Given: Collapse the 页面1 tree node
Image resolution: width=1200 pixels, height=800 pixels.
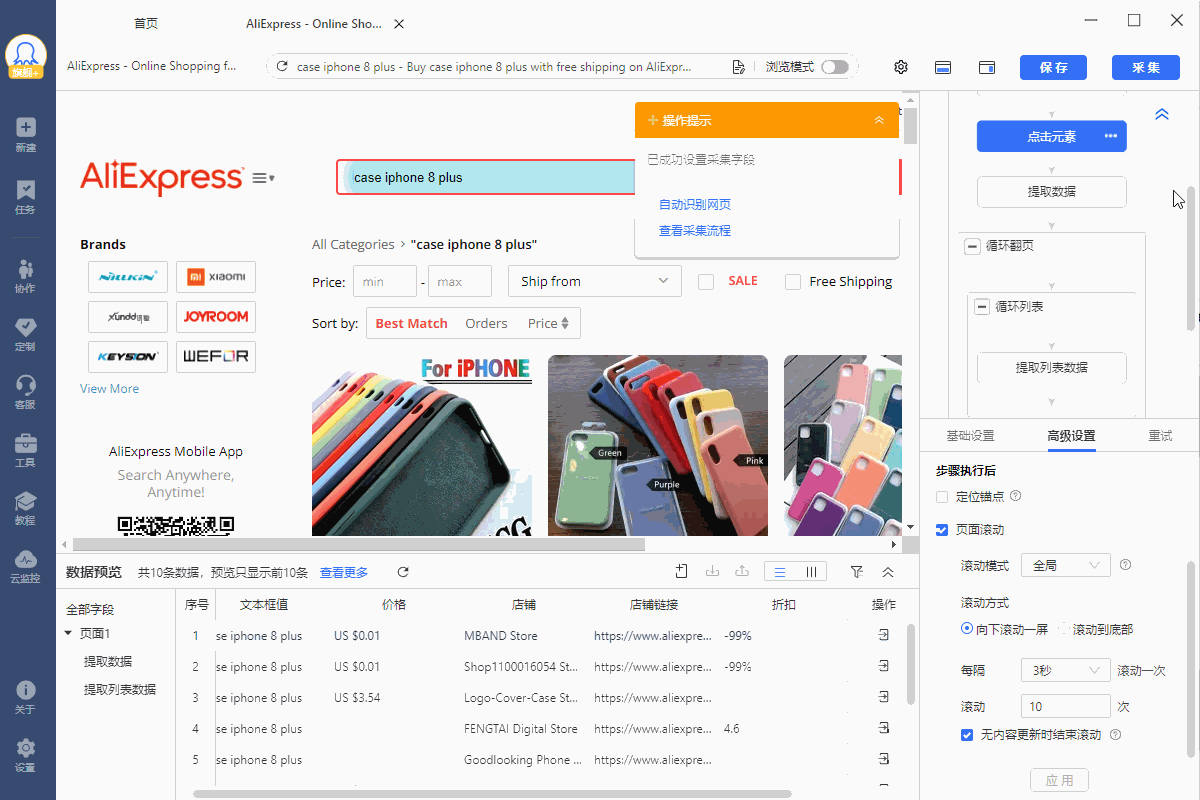Looking at the screenshot, I should tap(68, 633).
